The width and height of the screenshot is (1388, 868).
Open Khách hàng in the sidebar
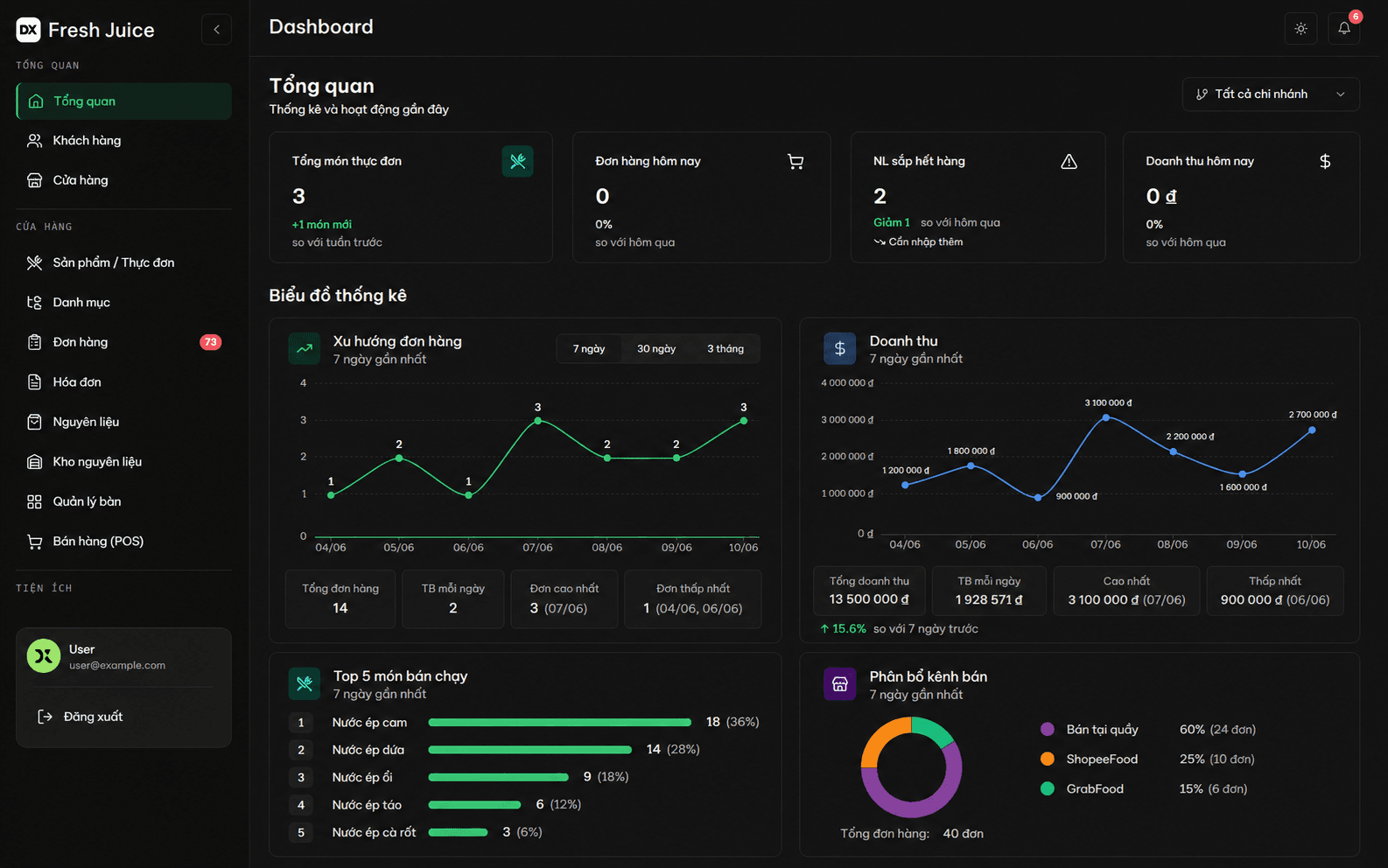tap(123, 141)
